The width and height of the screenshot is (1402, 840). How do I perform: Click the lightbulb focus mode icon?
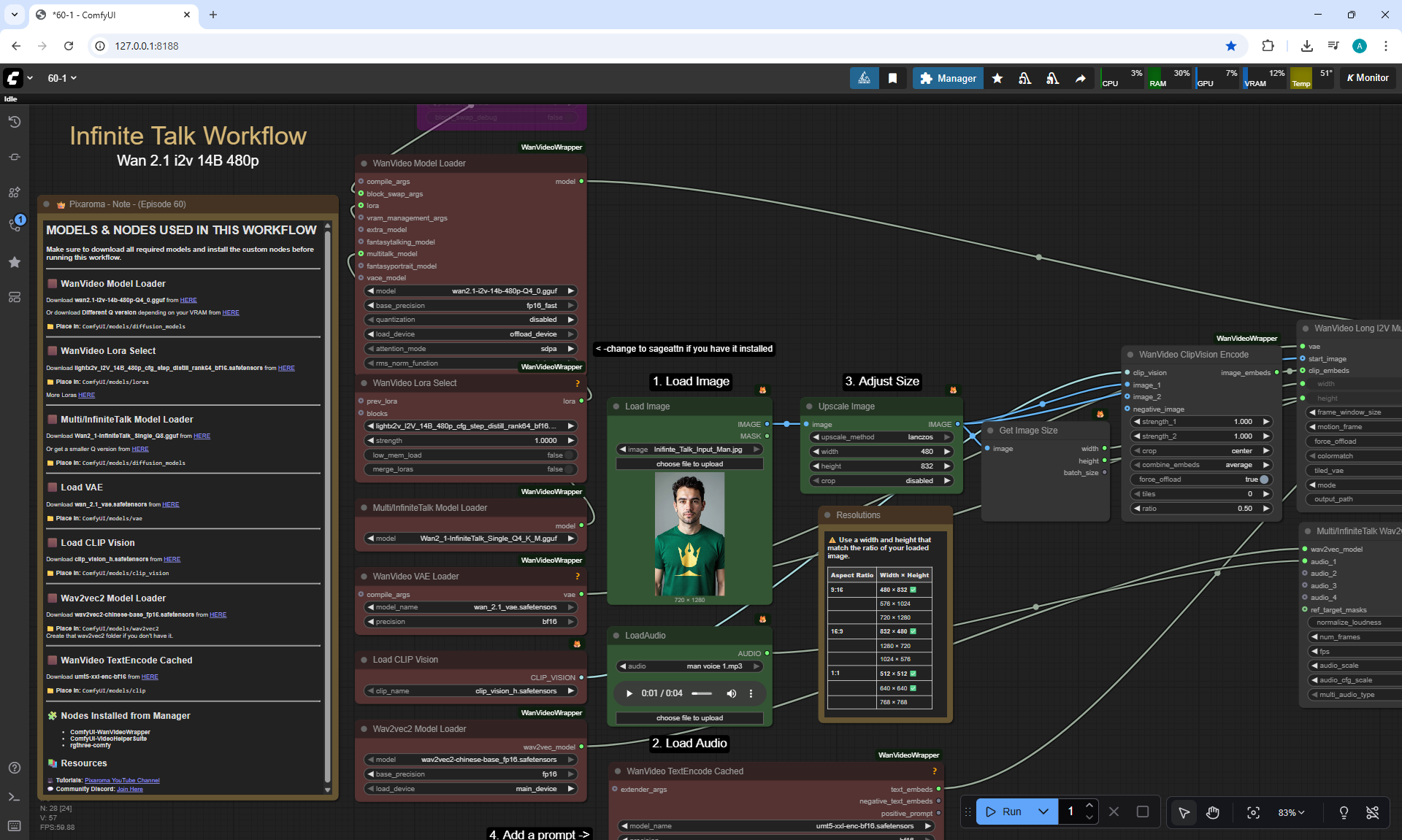point(1344,812)
